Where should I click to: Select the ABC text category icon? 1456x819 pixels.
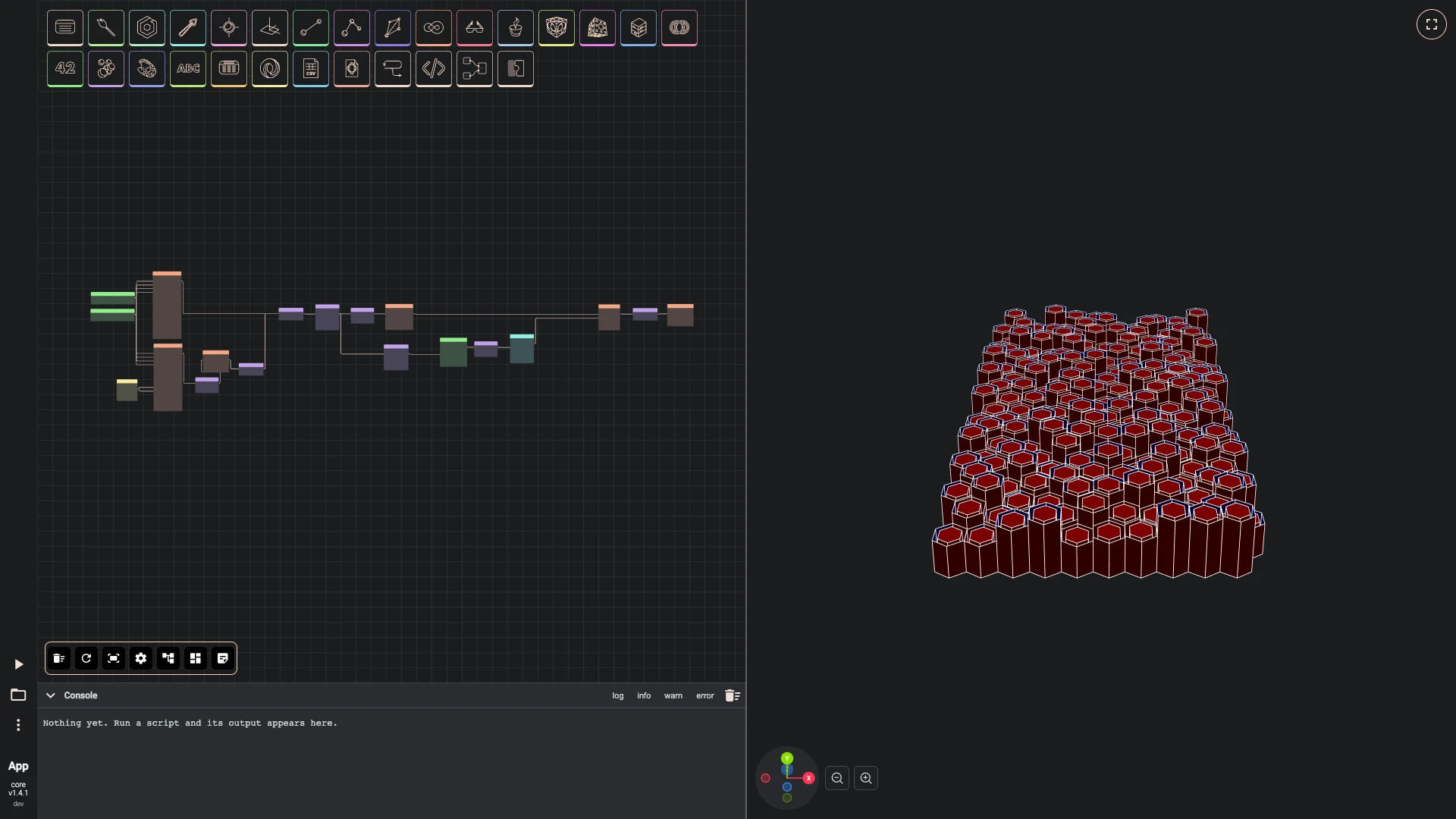(x=188, y=69)
